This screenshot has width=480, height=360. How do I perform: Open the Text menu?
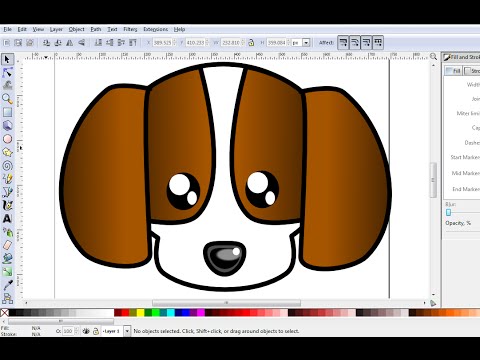click(112, 29)
